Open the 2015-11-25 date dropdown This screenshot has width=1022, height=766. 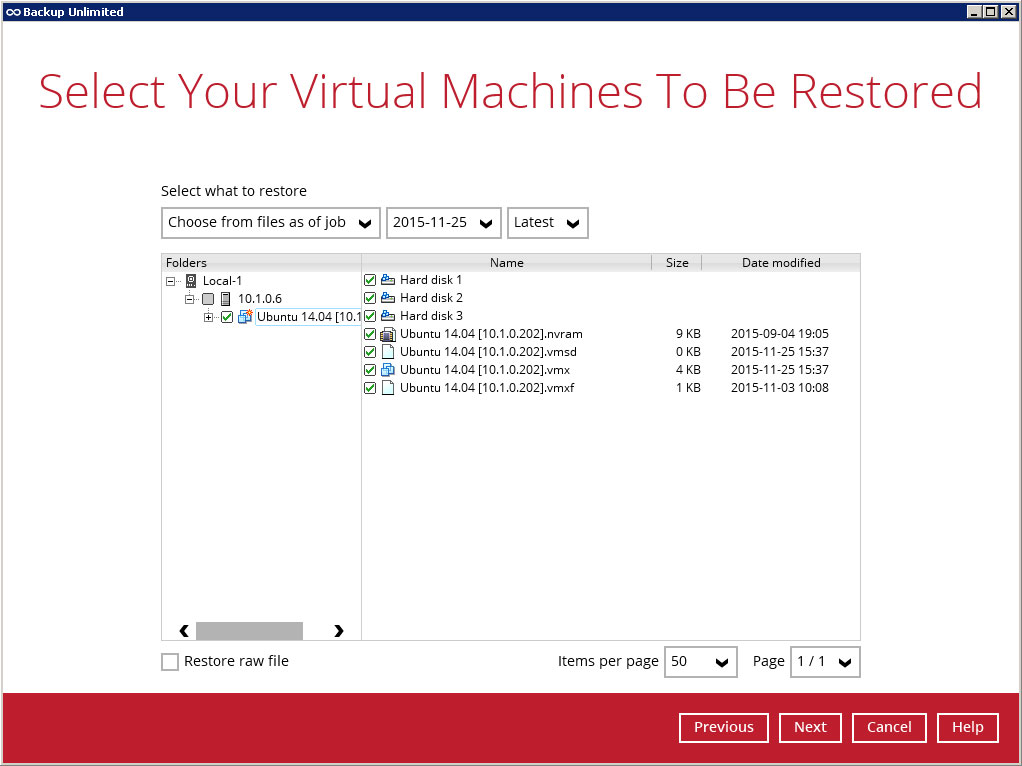point(444,223)
